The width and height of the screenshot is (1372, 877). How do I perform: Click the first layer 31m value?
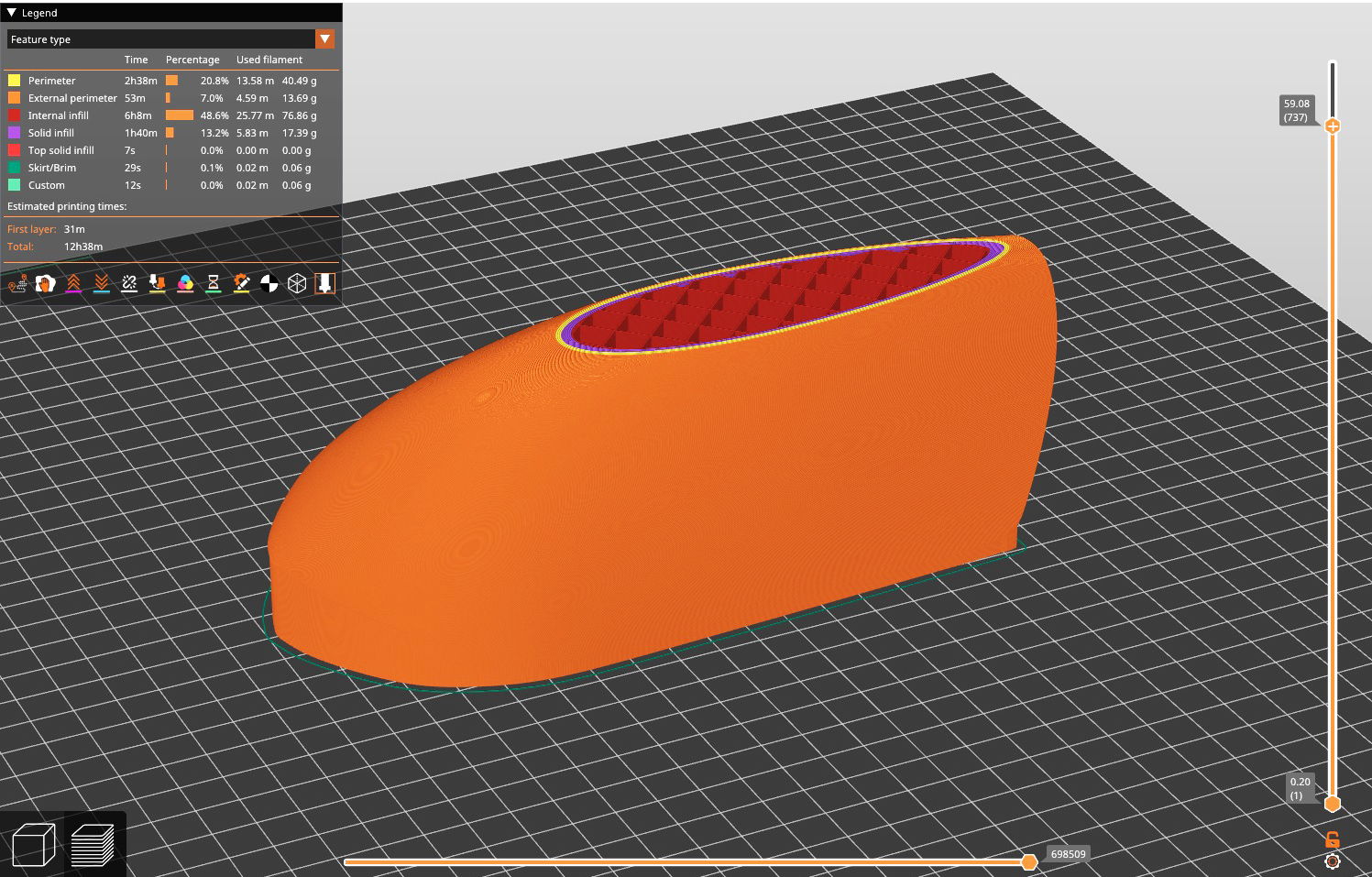(74, 229)
